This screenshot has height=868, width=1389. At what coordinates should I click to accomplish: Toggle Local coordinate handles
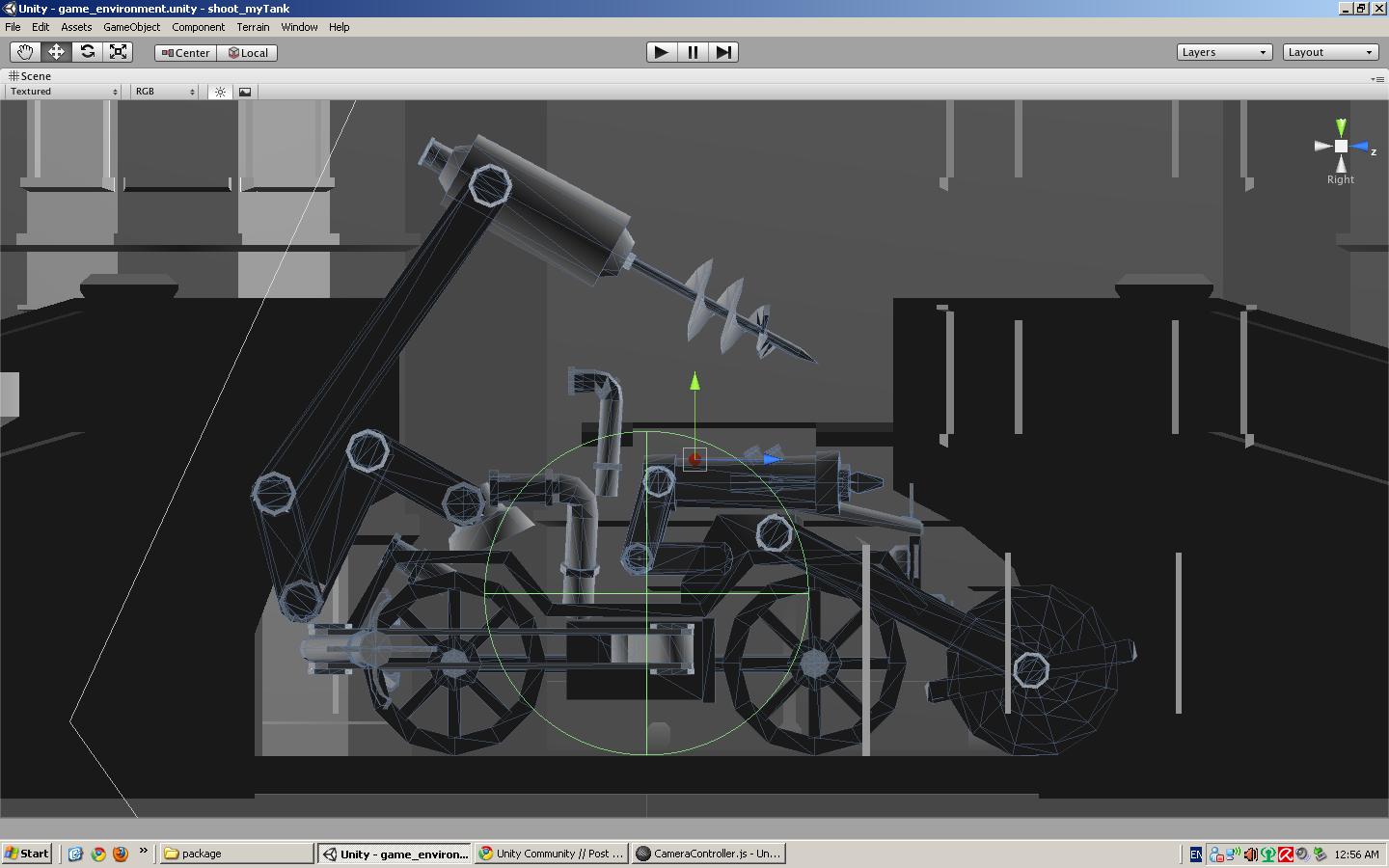[248, 53]
